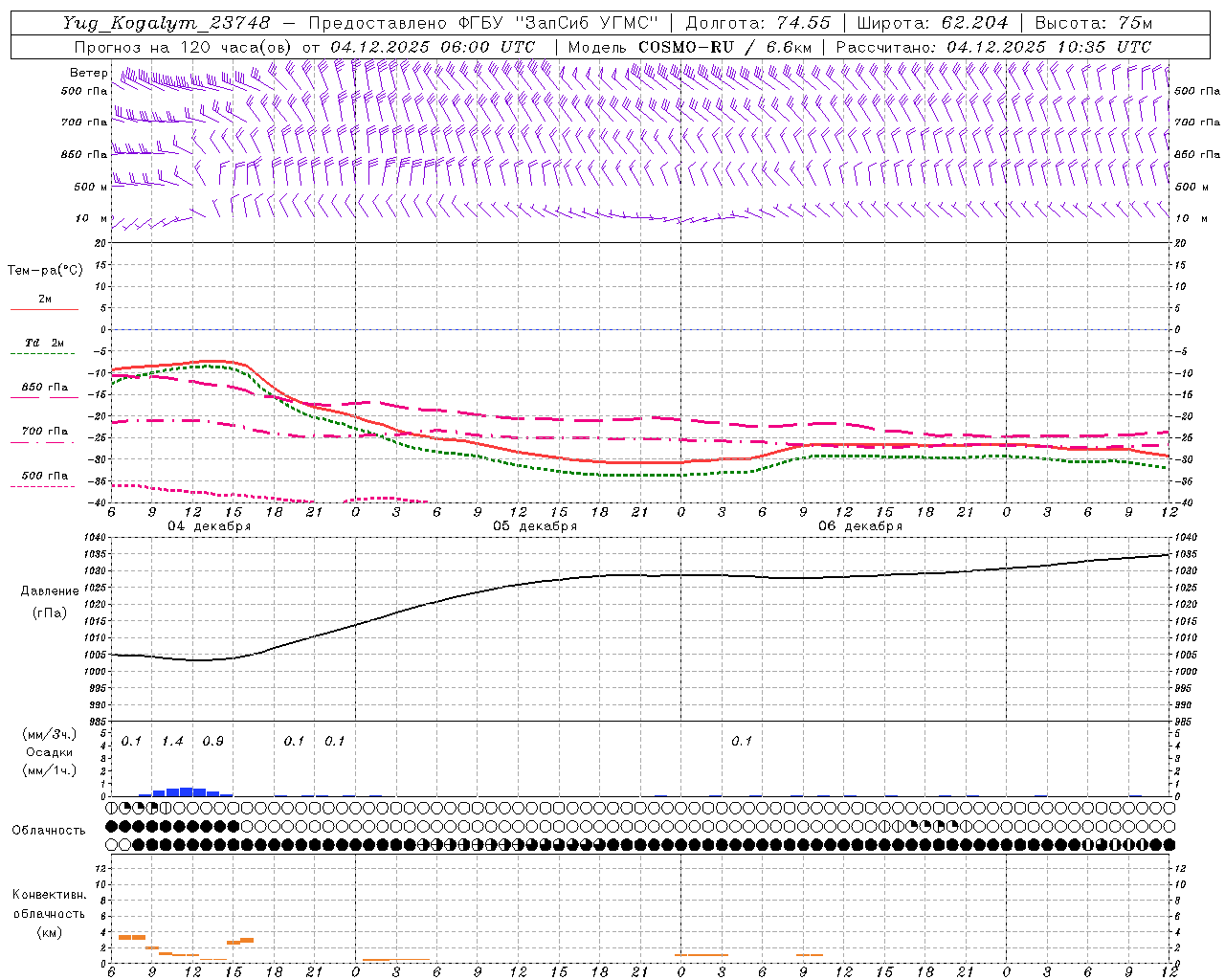Click the 700 гПа legend entry in temperature panel

[x=44, y=432]
